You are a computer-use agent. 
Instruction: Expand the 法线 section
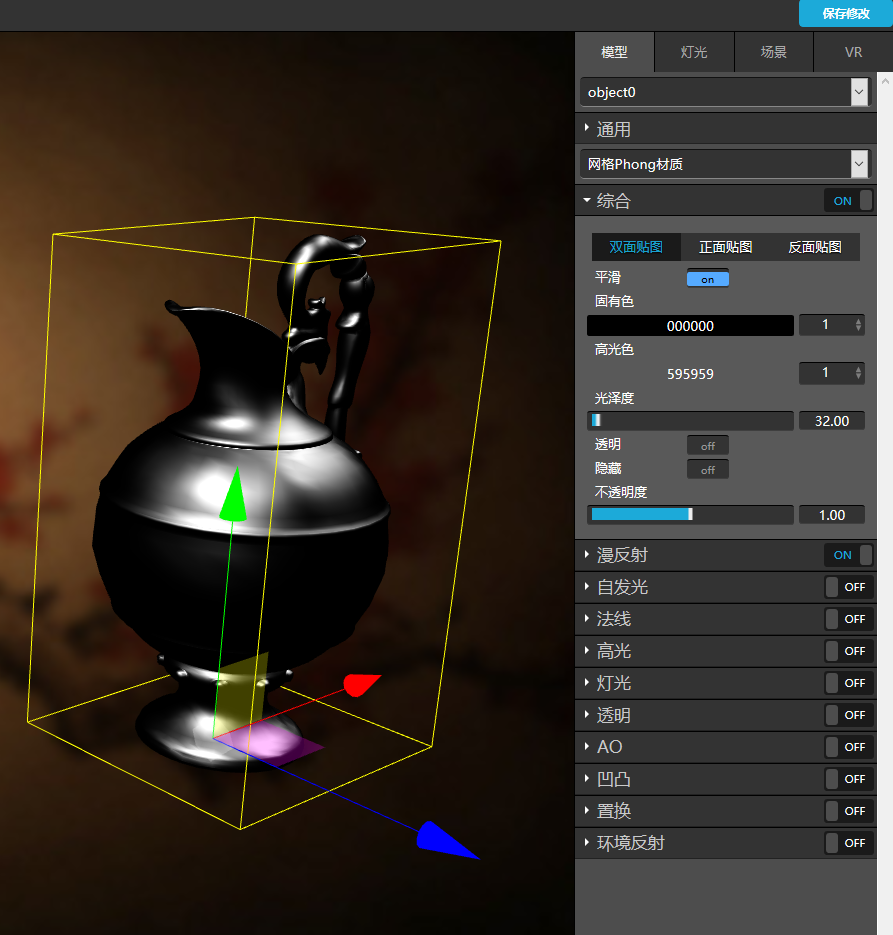coord(697,619)
